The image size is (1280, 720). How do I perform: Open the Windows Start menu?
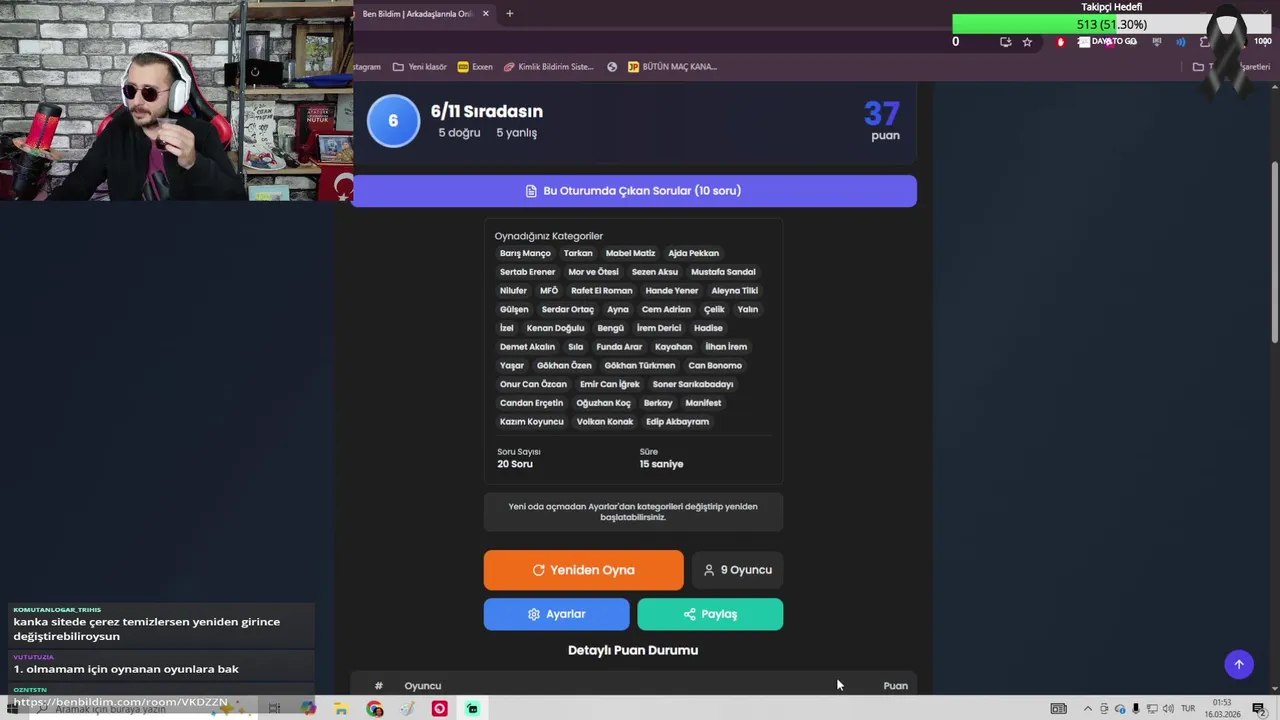tap(13, 709)
